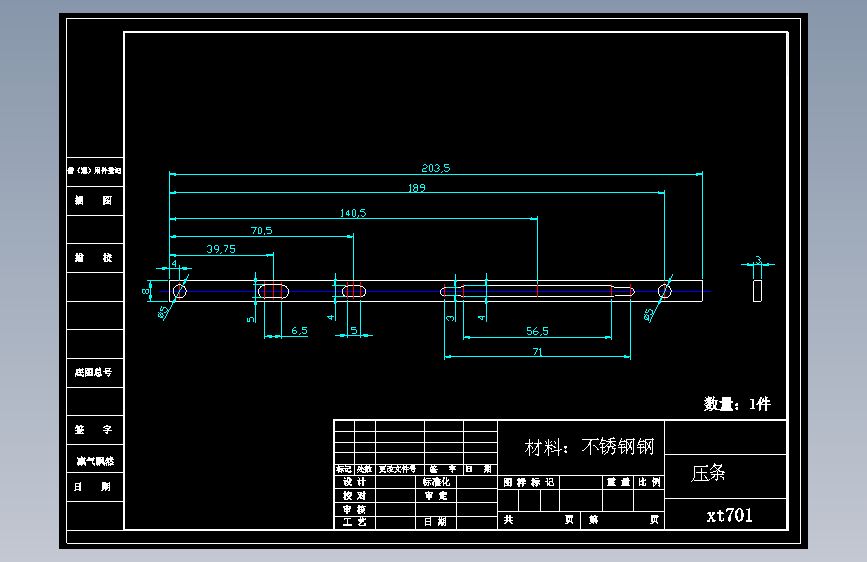Click the 校对 label

tap(354, 496)
